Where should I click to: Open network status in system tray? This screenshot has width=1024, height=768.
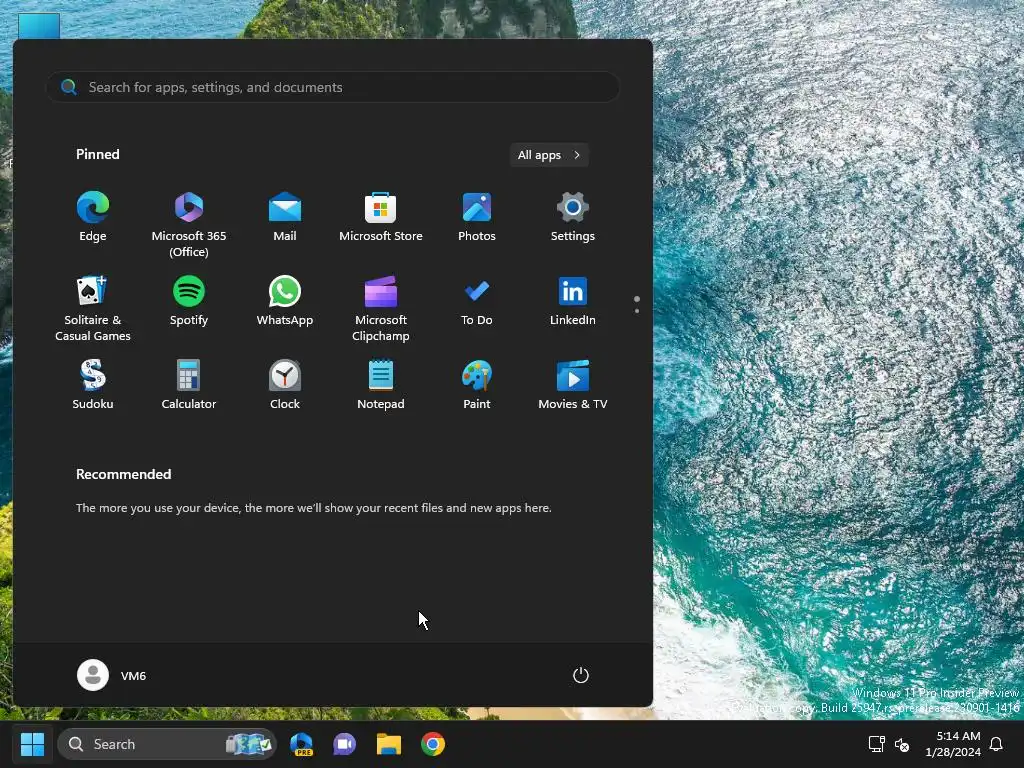(876, 744)
